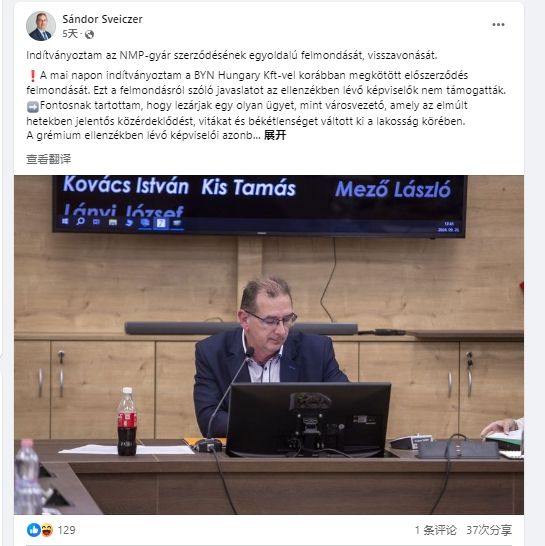Click the red exclamation mark emoji
This screenshot has width=545, height=546.
[32, 76]
